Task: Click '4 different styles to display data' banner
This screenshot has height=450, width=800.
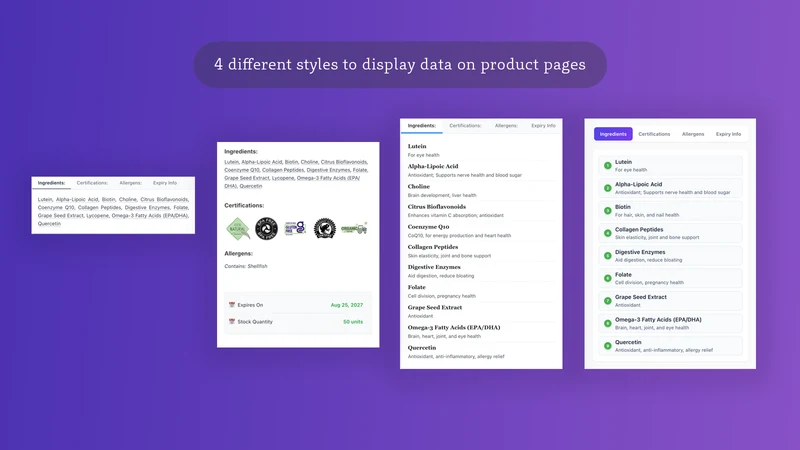Action: 400,65
